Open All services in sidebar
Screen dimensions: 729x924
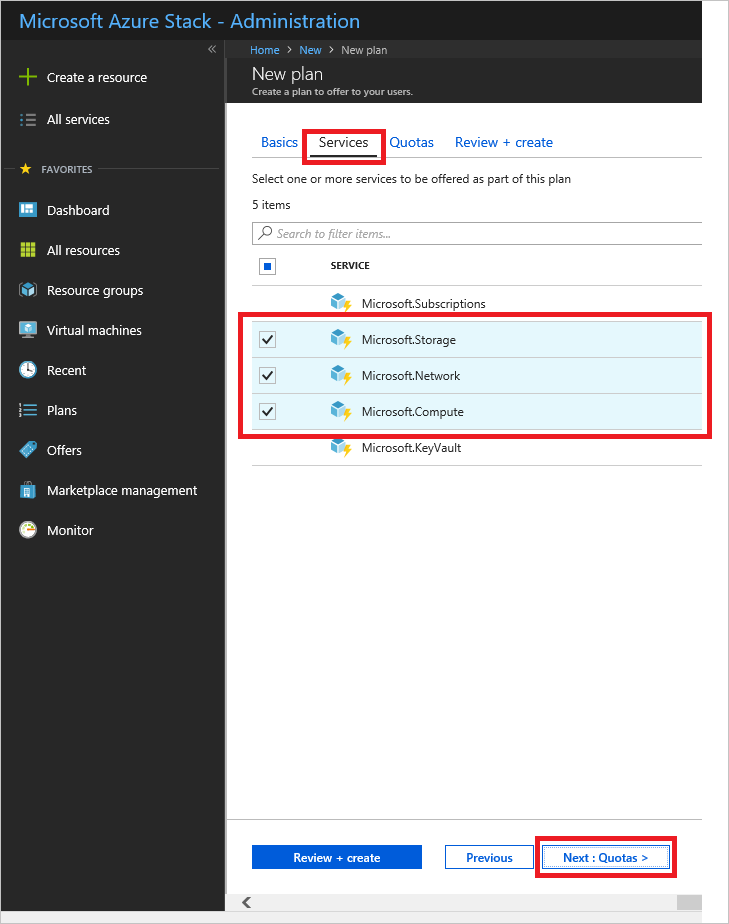pyautogui.click(x=77, y=119)
